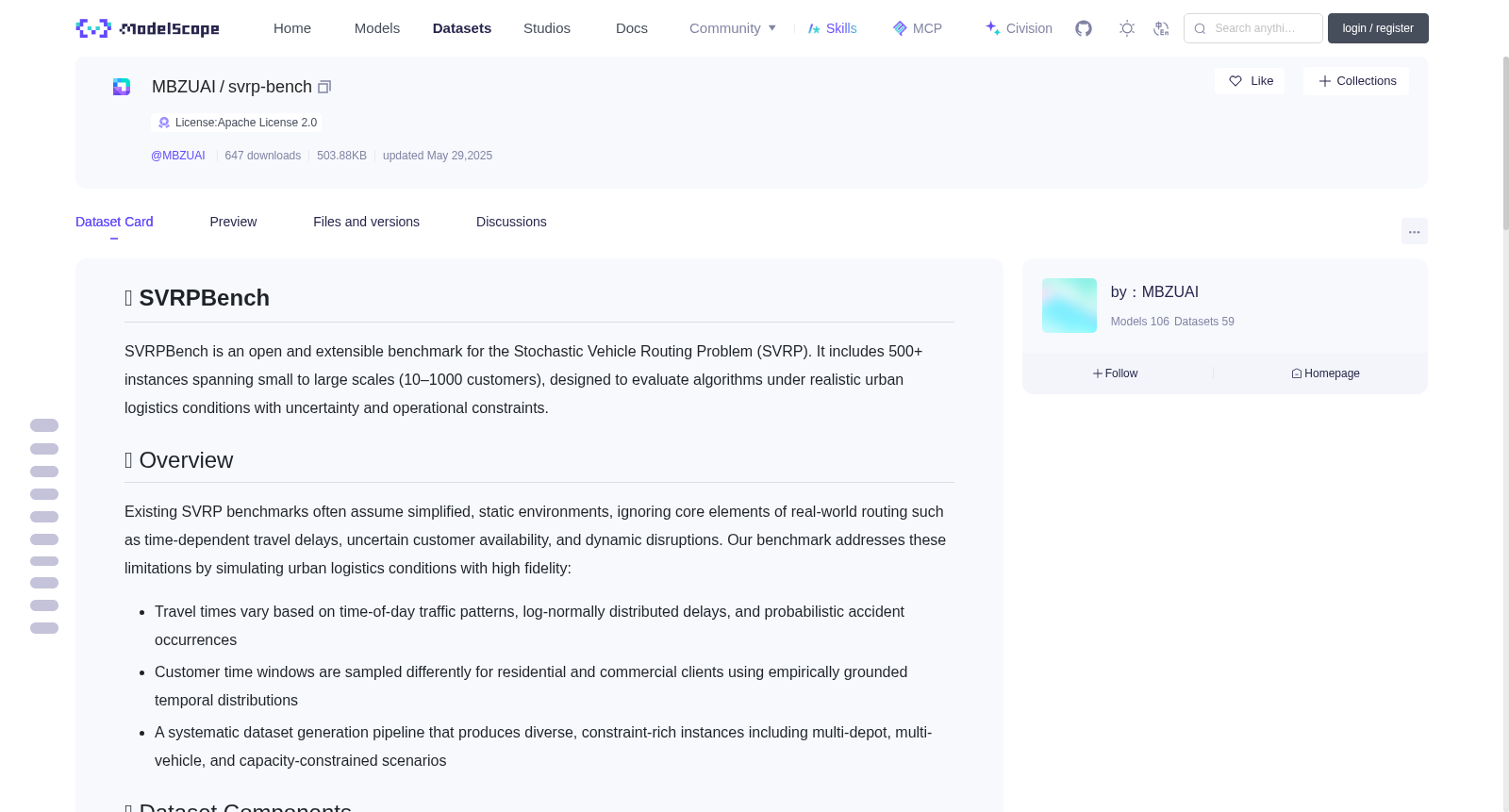
Task: Click the MBZUAI organization thumbnail
Action: [x=1070, y=306]
